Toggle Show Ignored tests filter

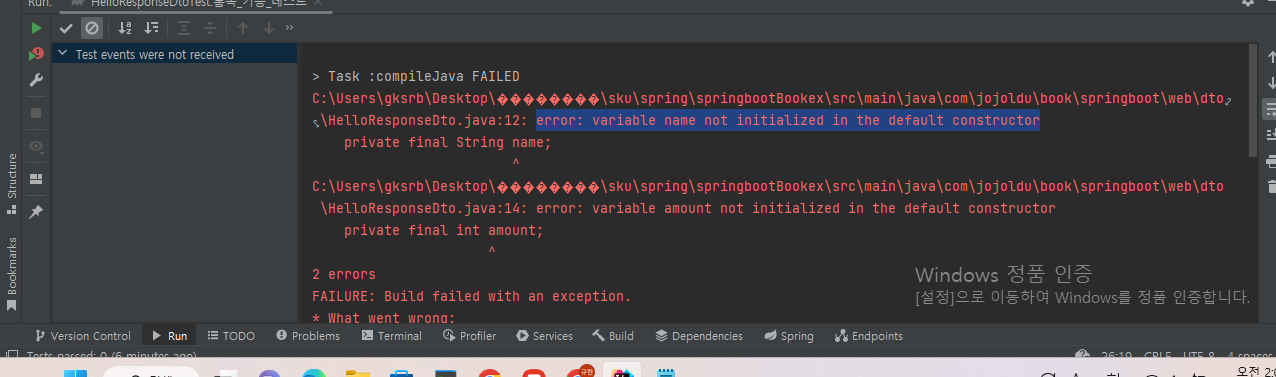coord(91,28)
